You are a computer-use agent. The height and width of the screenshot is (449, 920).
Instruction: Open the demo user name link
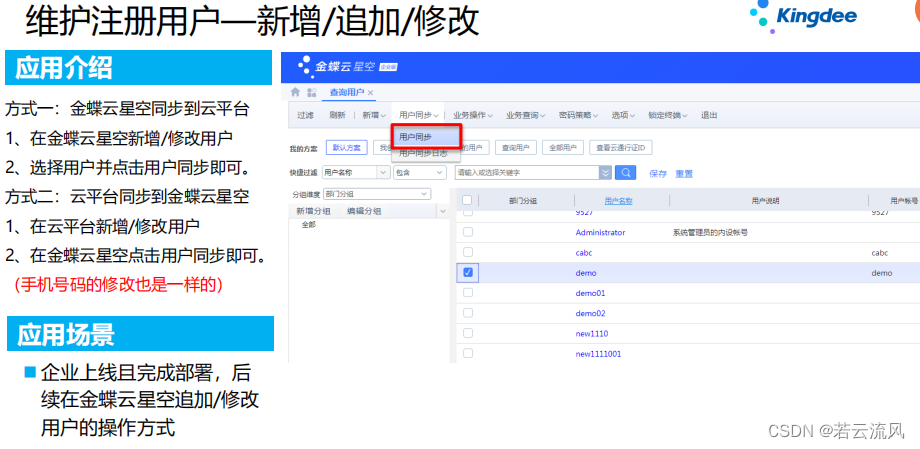[586, 273]
